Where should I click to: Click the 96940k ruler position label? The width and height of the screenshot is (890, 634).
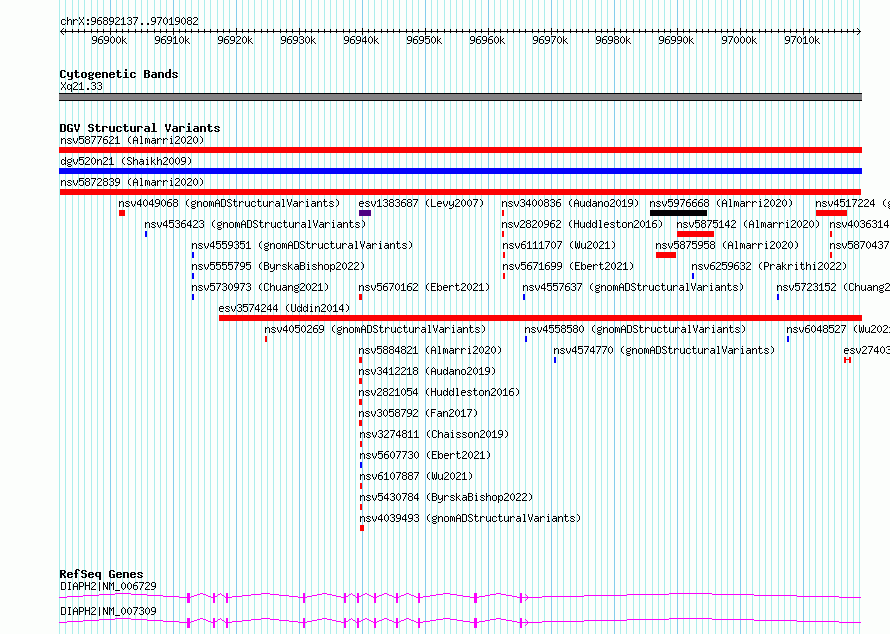[361, 40]
